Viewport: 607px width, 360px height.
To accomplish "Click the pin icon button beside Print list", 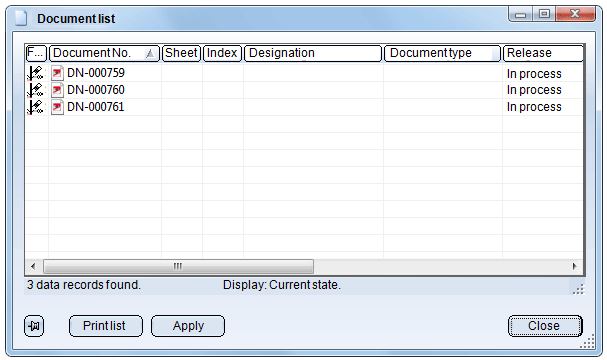I will [34, 326].
